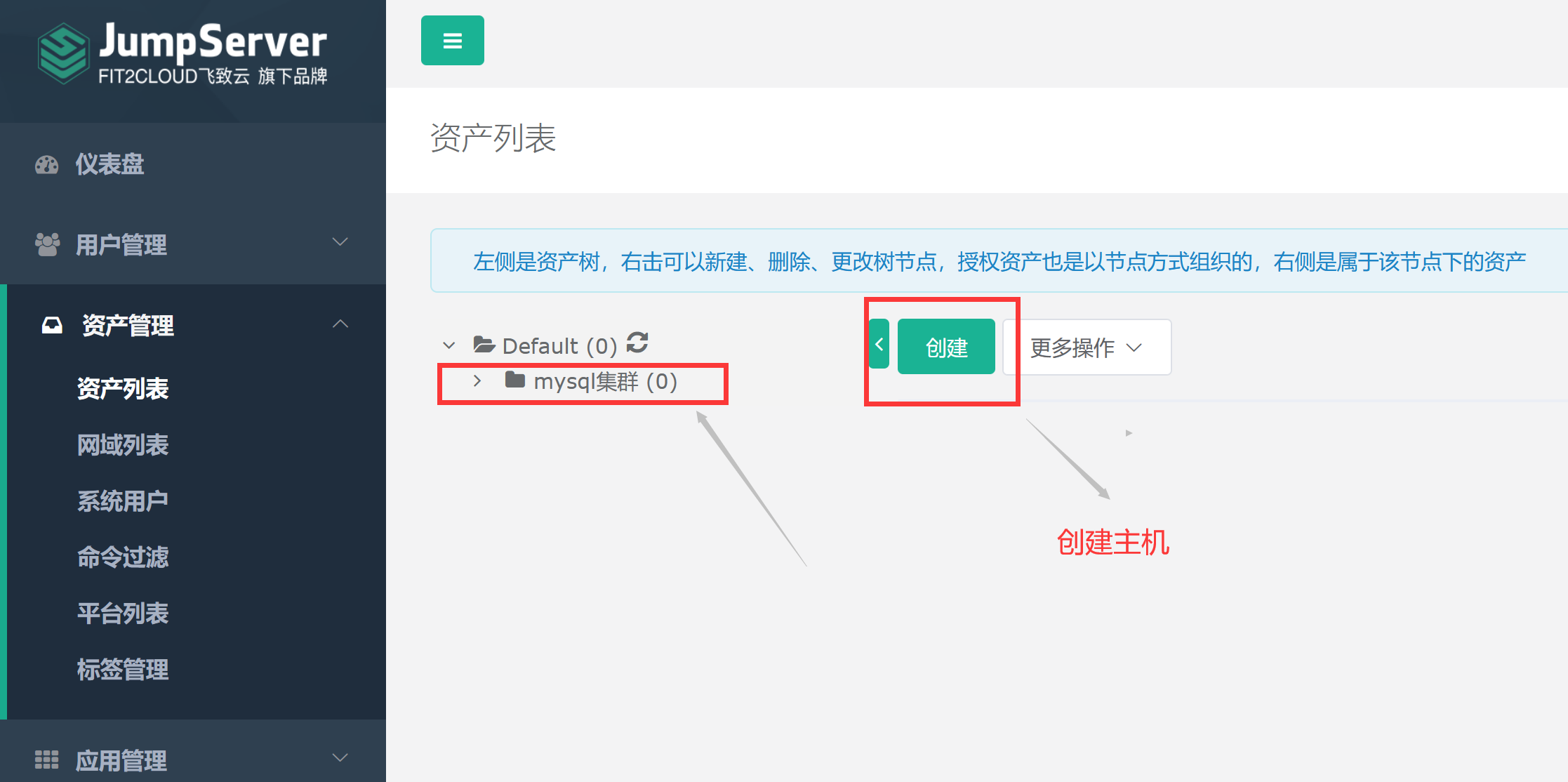1568x782 pixels.
Task: Open 仪表盘 in the sidebar
Action: [x=193, y=164]
